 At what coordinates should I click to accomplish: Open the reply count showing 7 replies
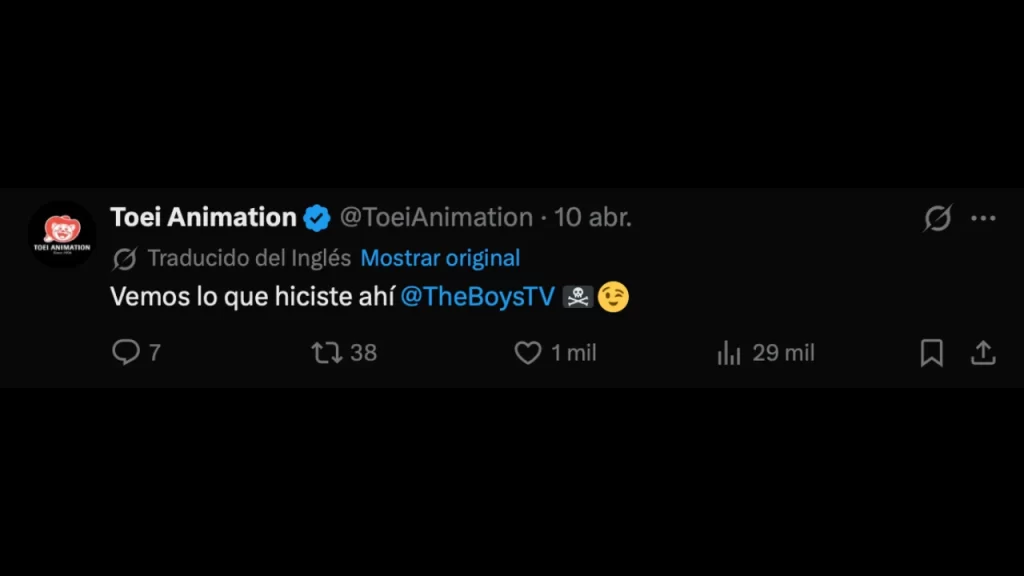[x=136, y=352]
